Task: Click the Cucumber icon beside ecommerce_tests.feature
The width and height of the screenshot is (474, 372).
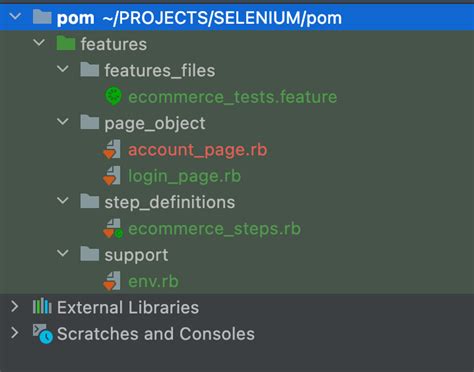Action: coord(113,96)
